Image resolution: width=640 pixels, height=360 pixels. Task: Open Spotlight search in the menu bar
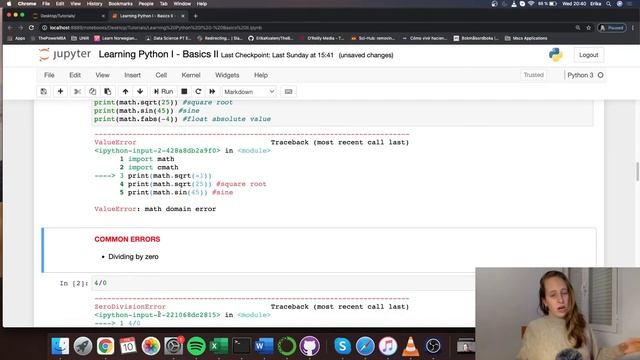tap(608, 4)
